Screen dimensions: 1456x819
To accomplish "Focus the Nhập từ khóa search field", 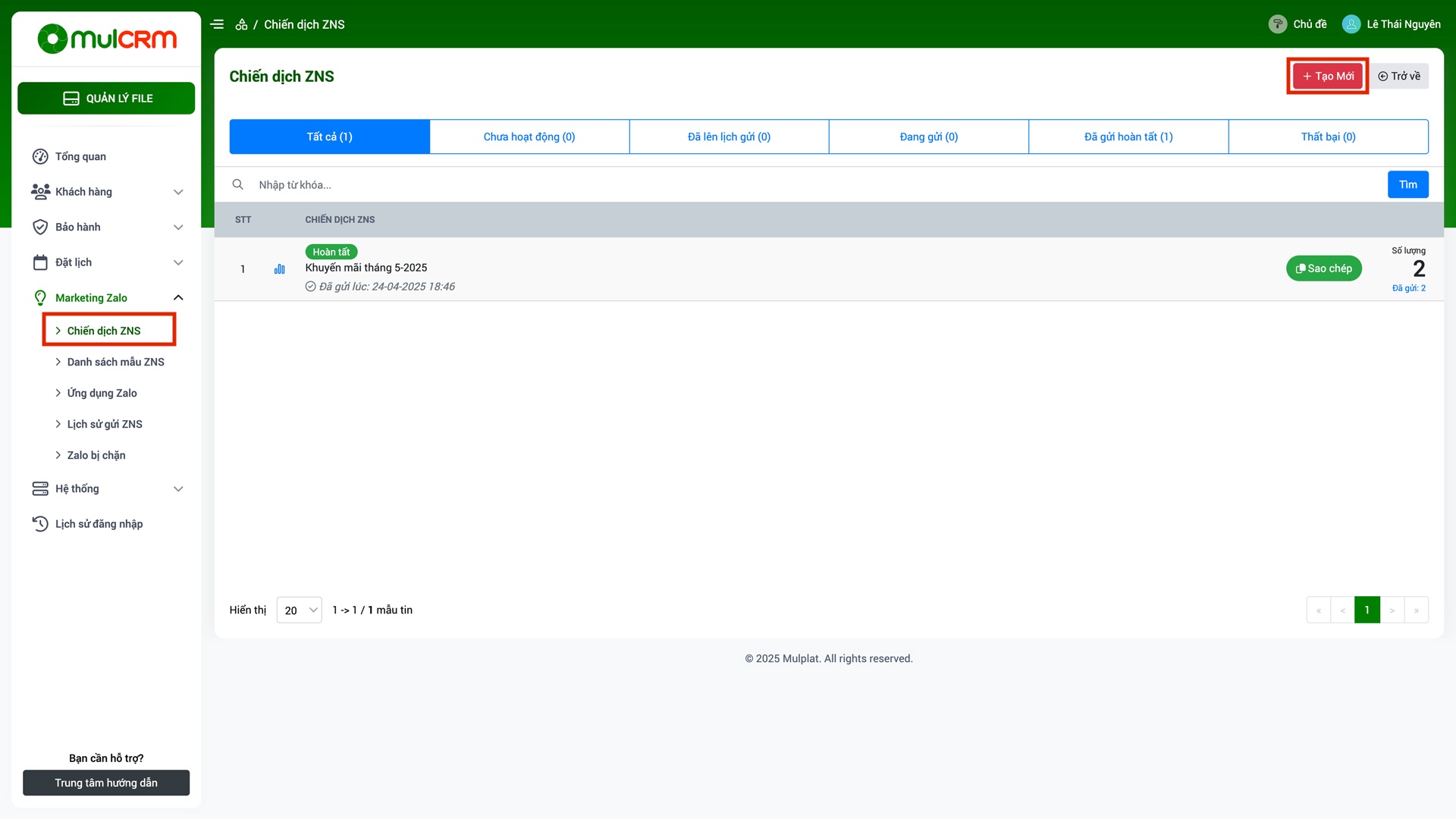I will 819,184.
